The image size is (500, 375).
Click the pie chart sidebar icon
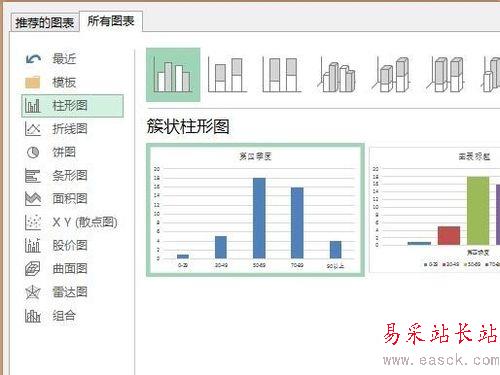click(33, 152)
